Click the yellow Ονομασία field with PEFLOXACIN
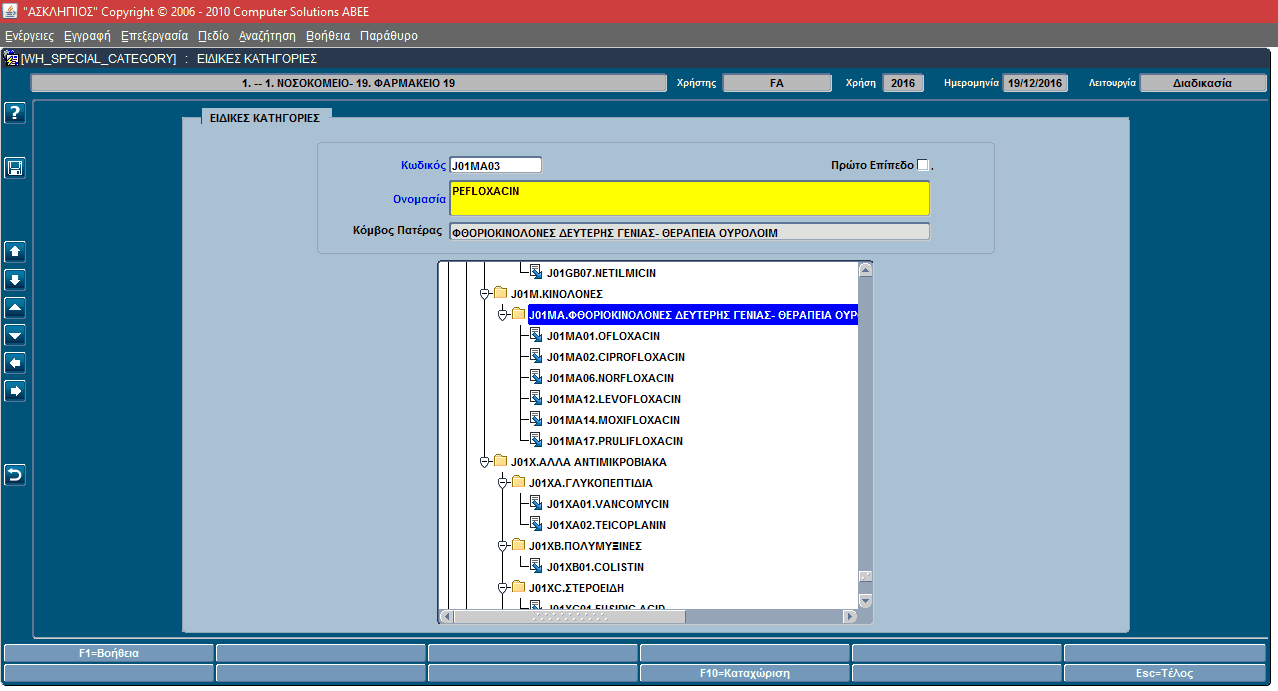The width and height of the screenshot is (1278, 691). [689, 198]
